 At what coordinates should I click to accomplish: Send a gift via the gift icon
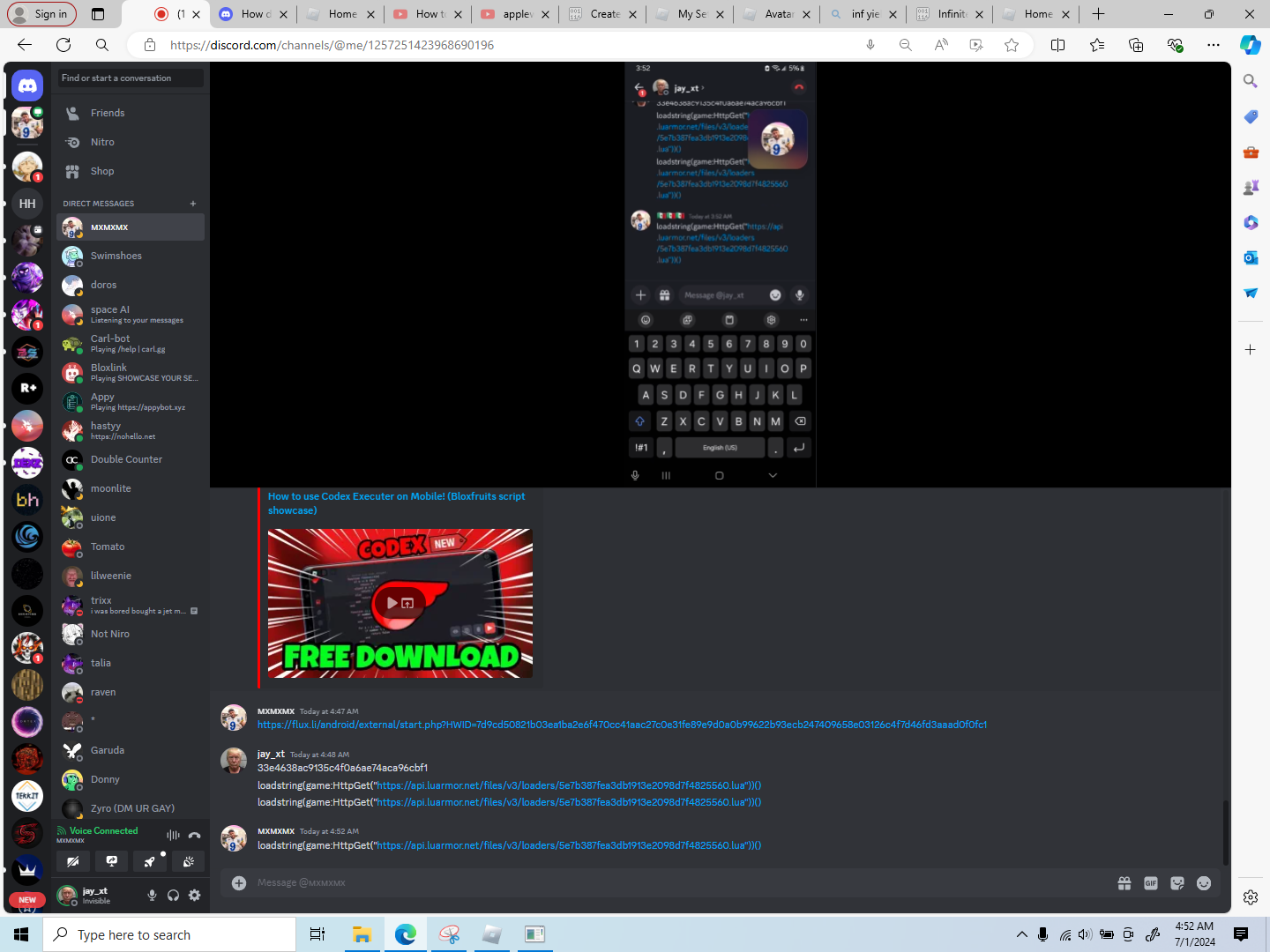pyautogui.click(x=1124, y=882)
